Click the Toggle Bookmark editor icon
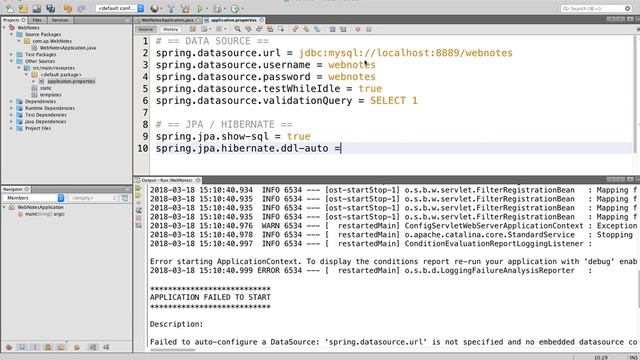The width and height of the screenshot is (640, 360). pyautogui.click(x=317, y=29)
